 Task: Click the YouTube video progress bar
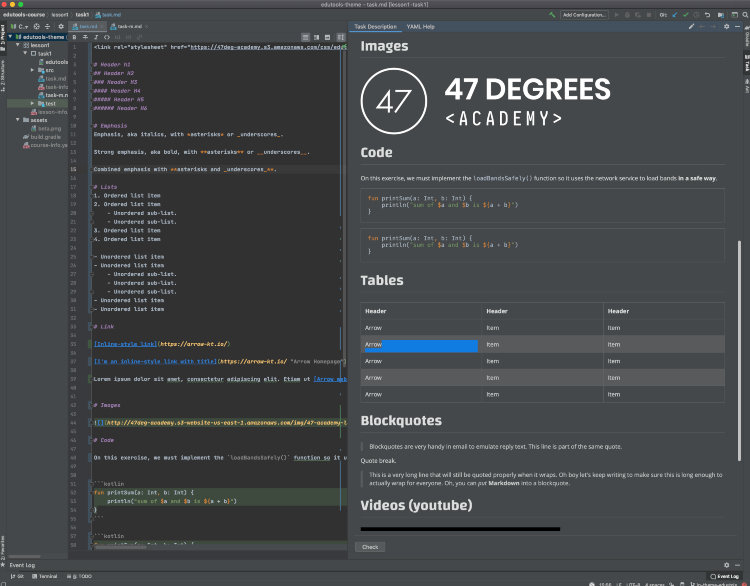(460, 529)
